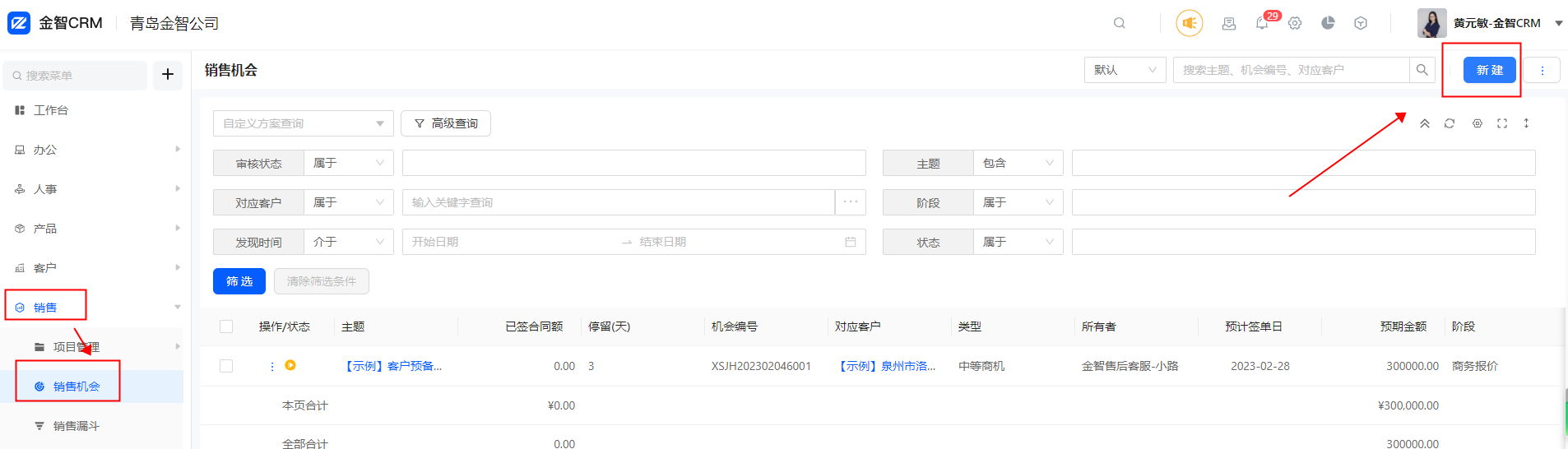Open the notifications bell with 29 badge
This screenshot has width=1568, height=449.
pos(1262,23)
